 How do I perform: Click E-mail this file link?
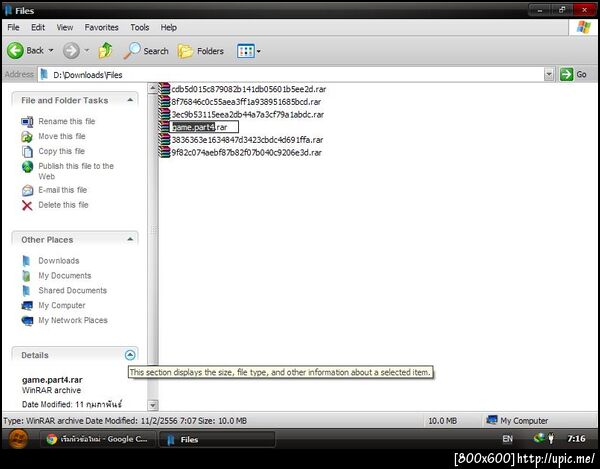(x=62, y=190)
